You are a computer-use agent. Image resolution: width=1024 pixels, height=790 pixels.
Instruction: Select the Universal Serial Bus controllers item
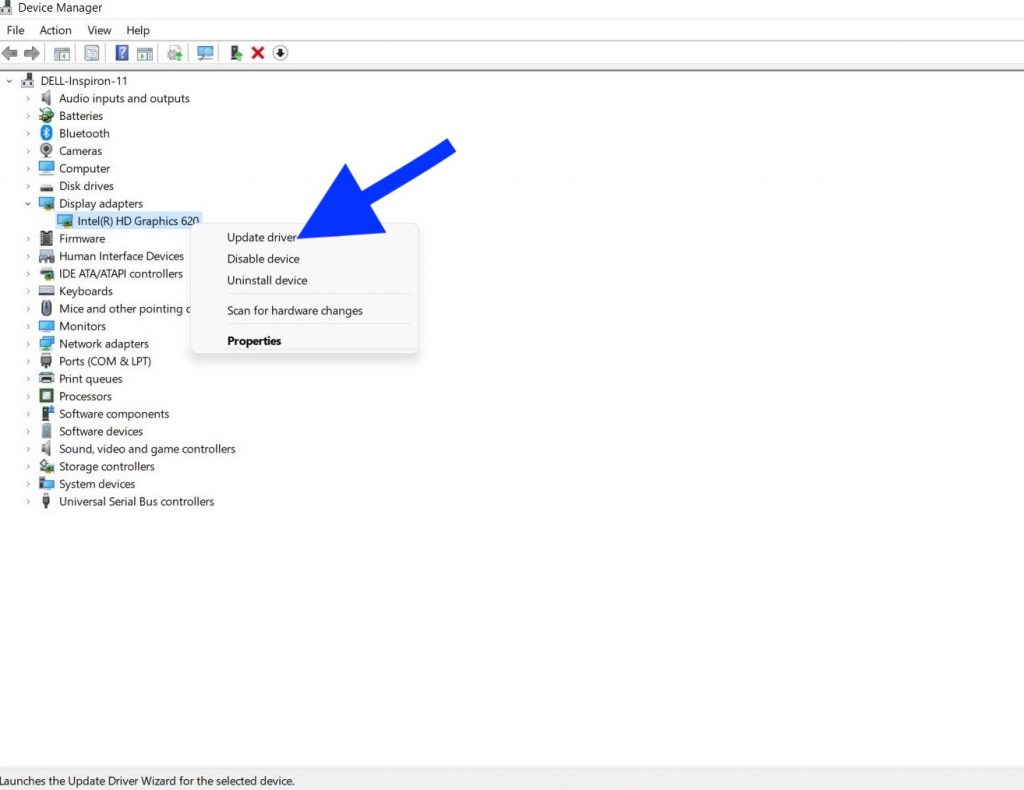pyautogui.click(x=136, y=502)
